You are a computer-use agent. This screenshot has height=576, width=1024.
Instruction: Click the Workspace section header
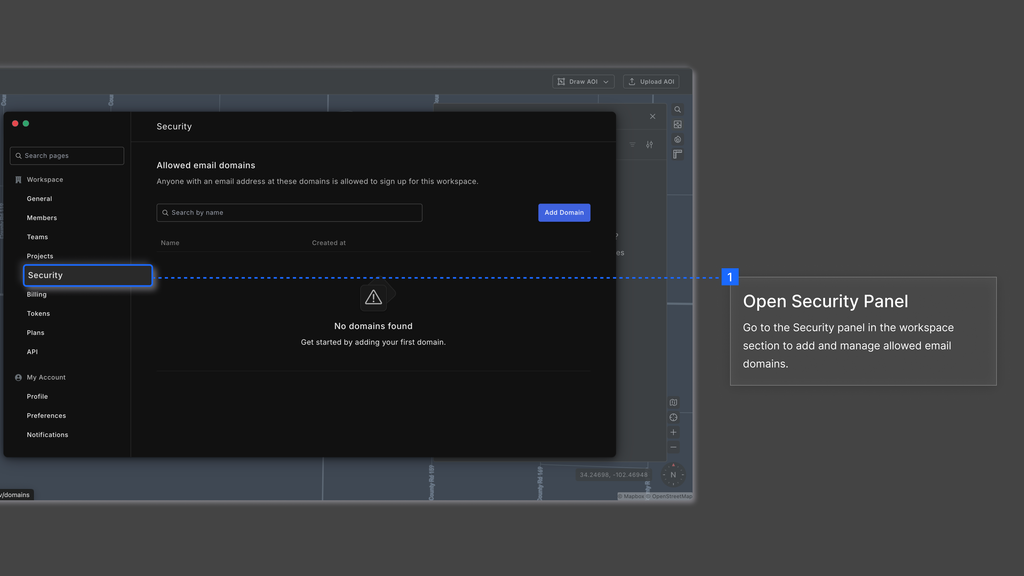[x=45, y=180]
